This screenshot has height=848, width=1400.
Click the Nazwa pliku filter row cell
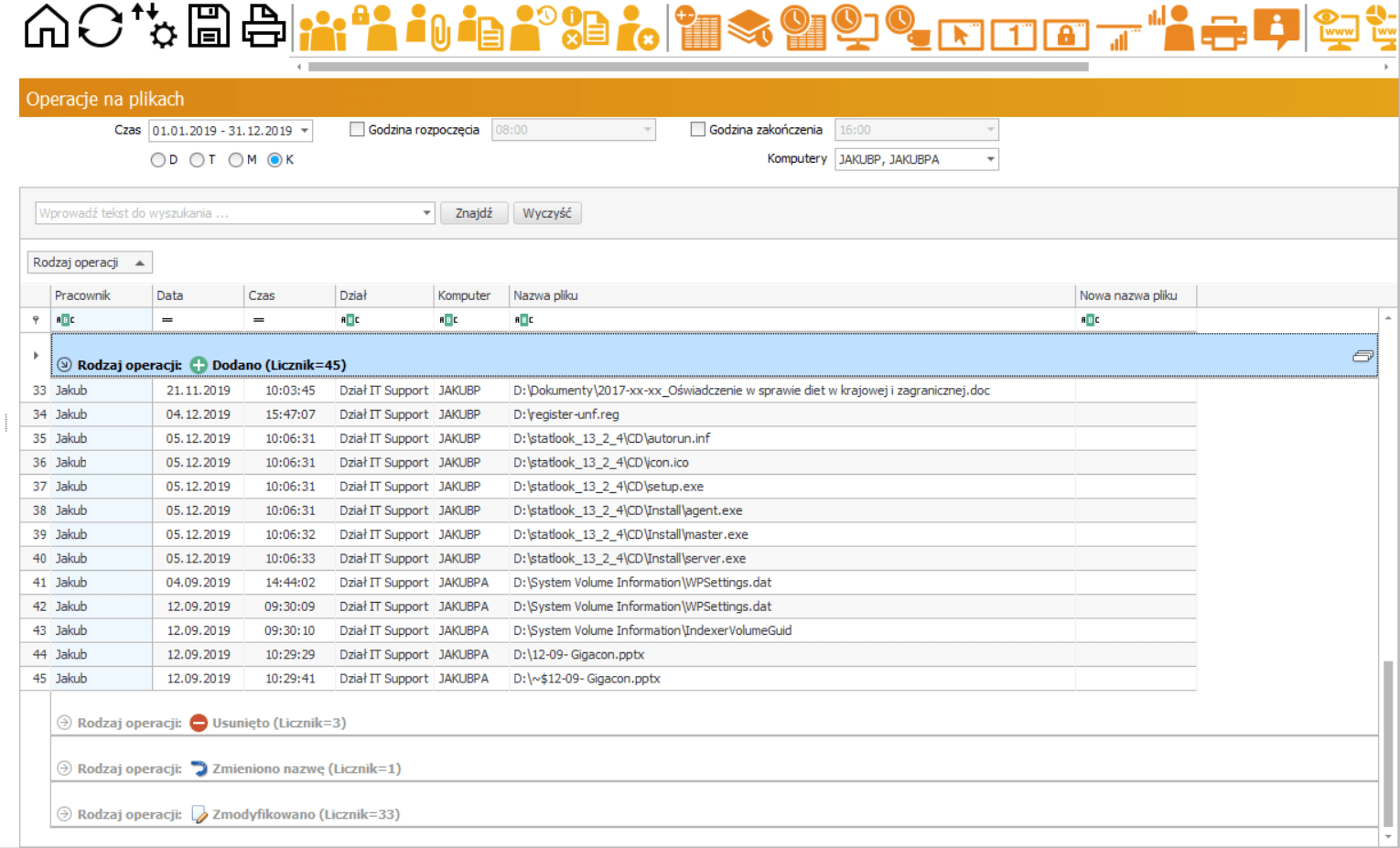(792, 320)
